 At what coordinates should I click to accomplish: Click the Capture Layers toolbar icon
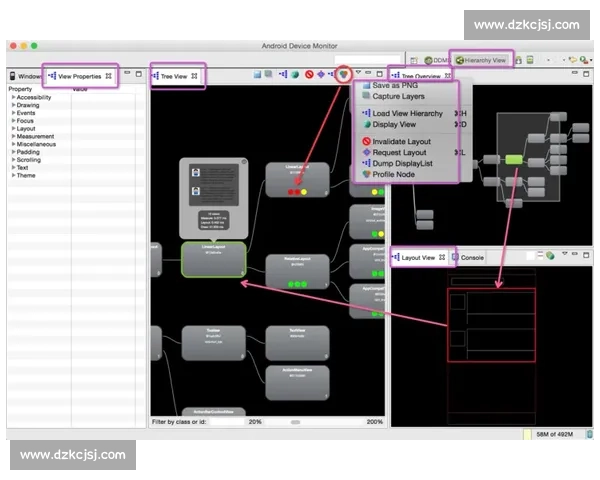(269, 74)
